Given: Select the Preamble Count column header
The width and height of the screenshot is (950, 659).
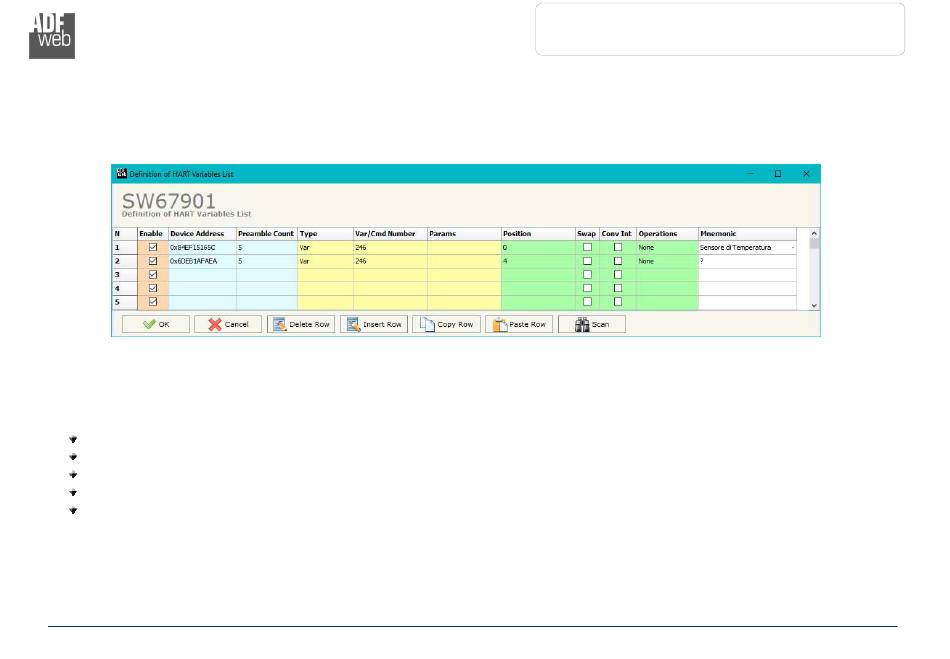Looking at the screenshot, I should click(x=267, y=234).
